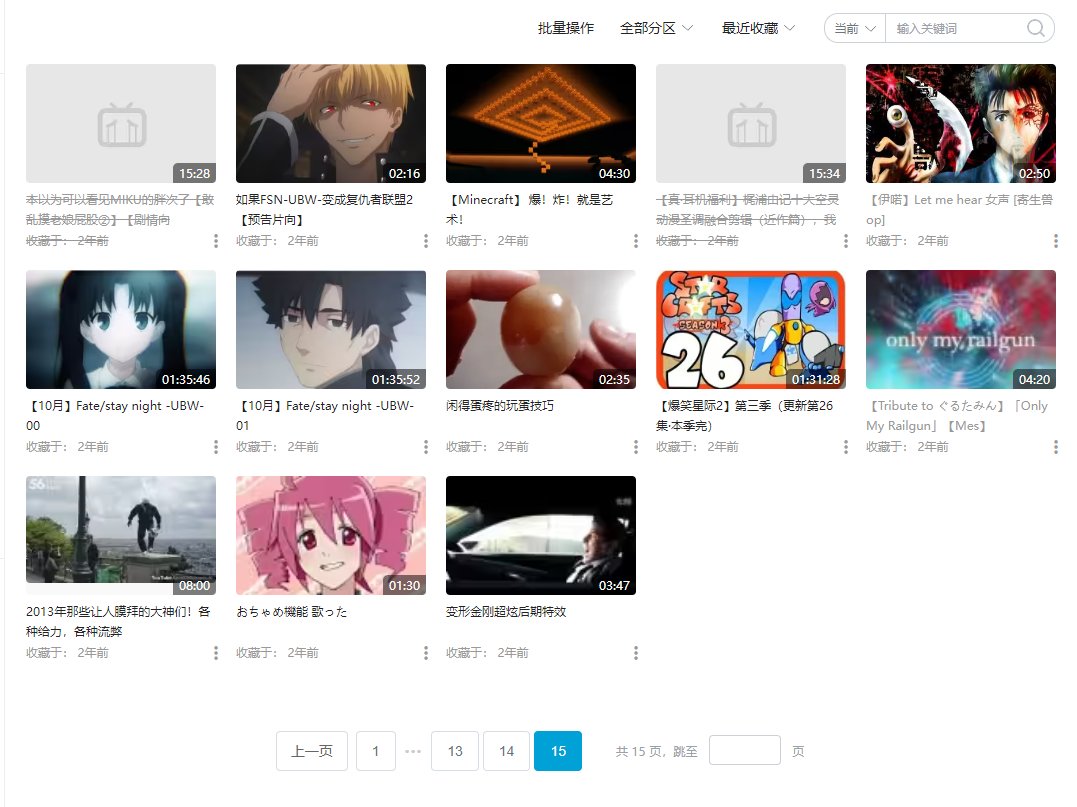Open more options for おちゃめ機能 video

pos(426,652)
